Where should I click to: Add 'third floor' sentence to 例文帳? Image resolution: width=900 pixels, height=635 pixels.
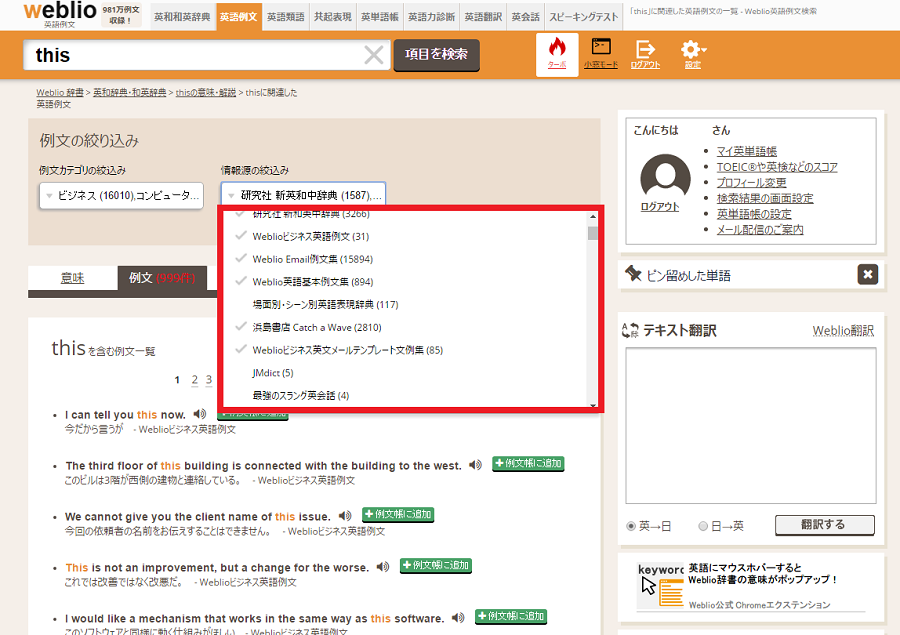[x=528, y=463]
